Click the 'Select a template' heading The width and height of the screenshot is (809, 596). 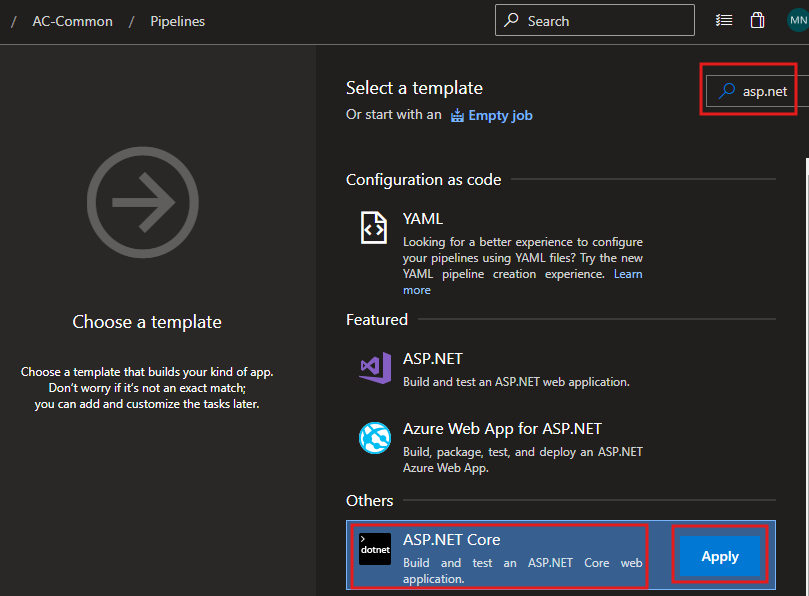click(x=414, y=88)
